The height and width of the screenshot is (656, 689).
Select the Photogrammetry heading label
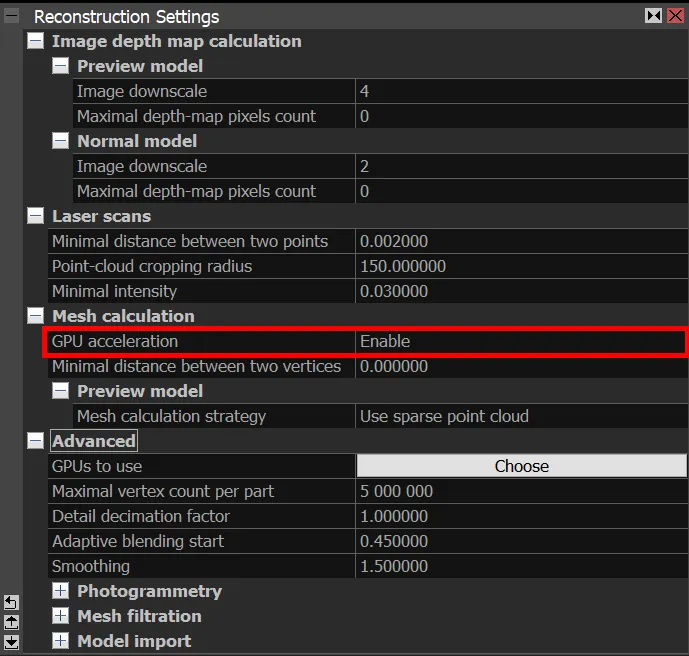click(149, 591)
